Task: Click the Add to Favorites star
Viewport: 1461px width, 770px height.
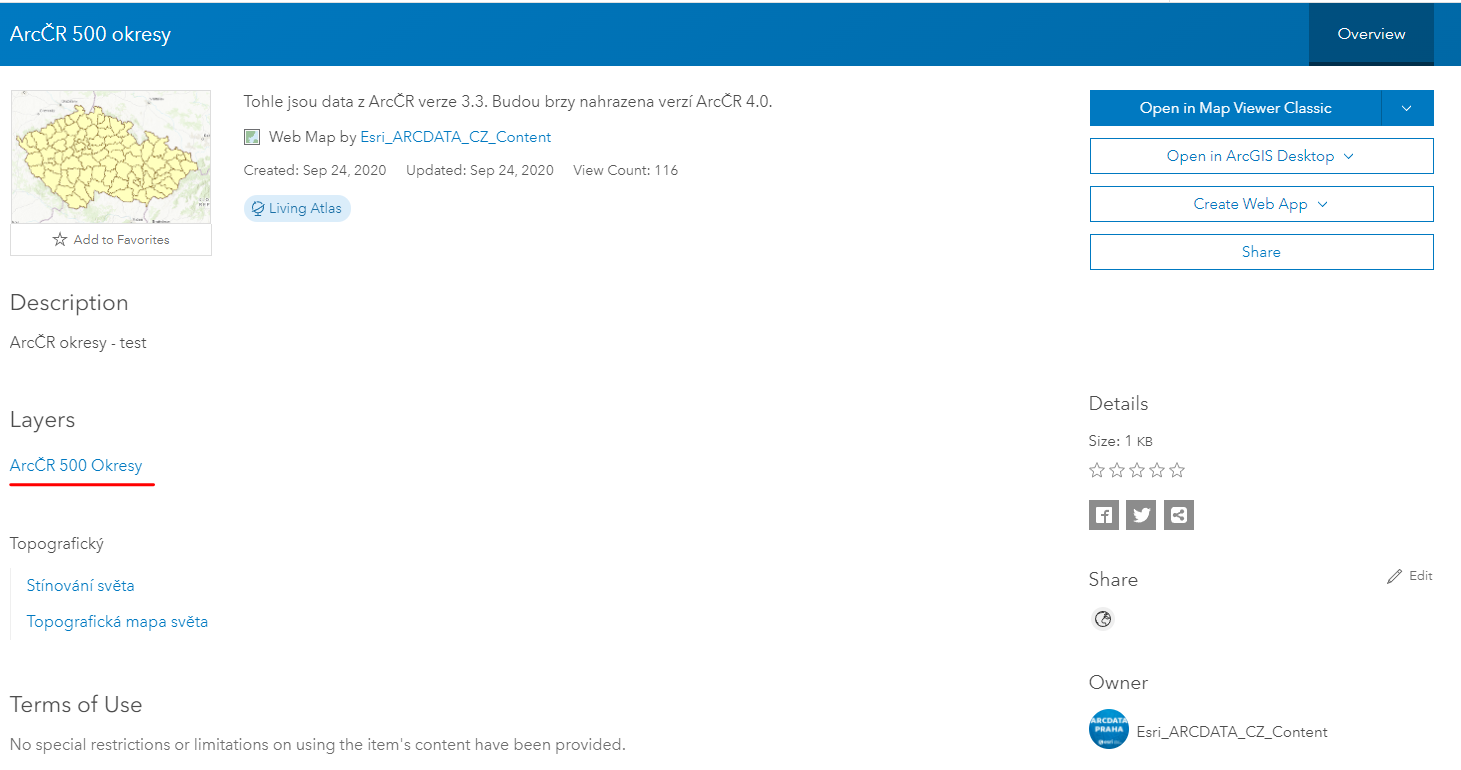Action: (60, 239)
